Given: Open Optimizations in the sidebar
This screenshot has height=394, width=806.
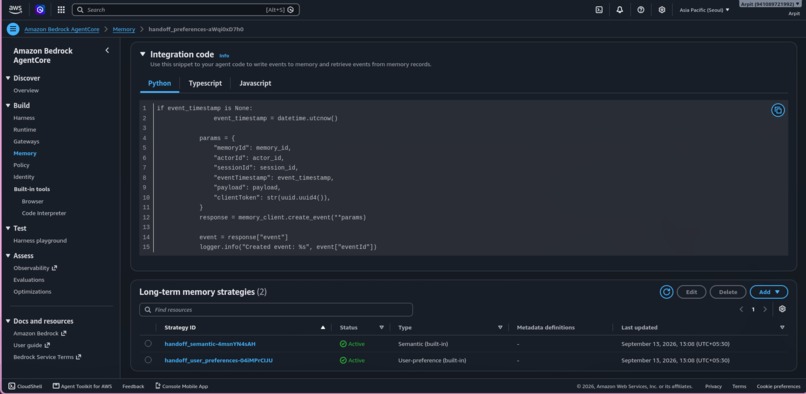Looking at the screenshot, I should point(32,292).
